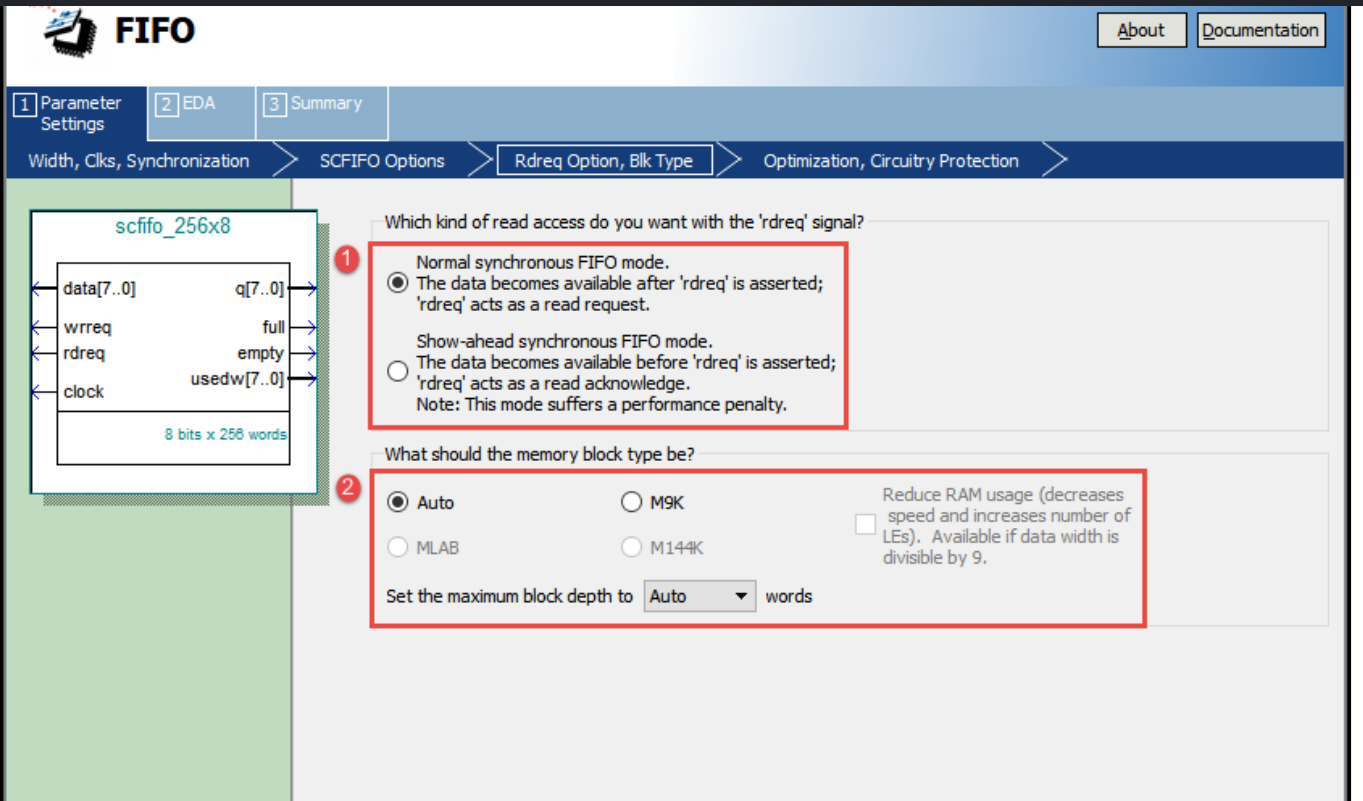Open 'Optimization, Circuitry Protection' page
Viewport: 1363px width, 801px height.
click(x=890, y=160)
